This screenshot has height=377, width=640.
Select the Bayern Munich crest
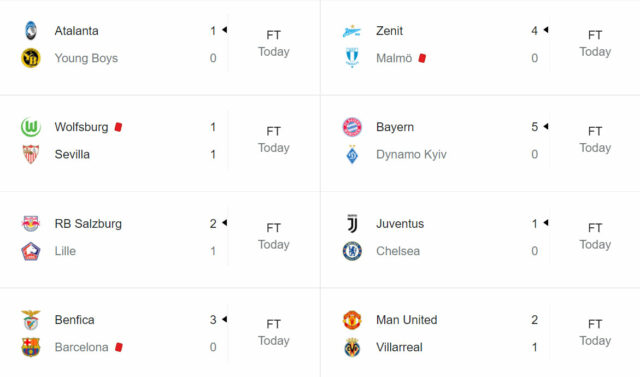click(352, 127)
